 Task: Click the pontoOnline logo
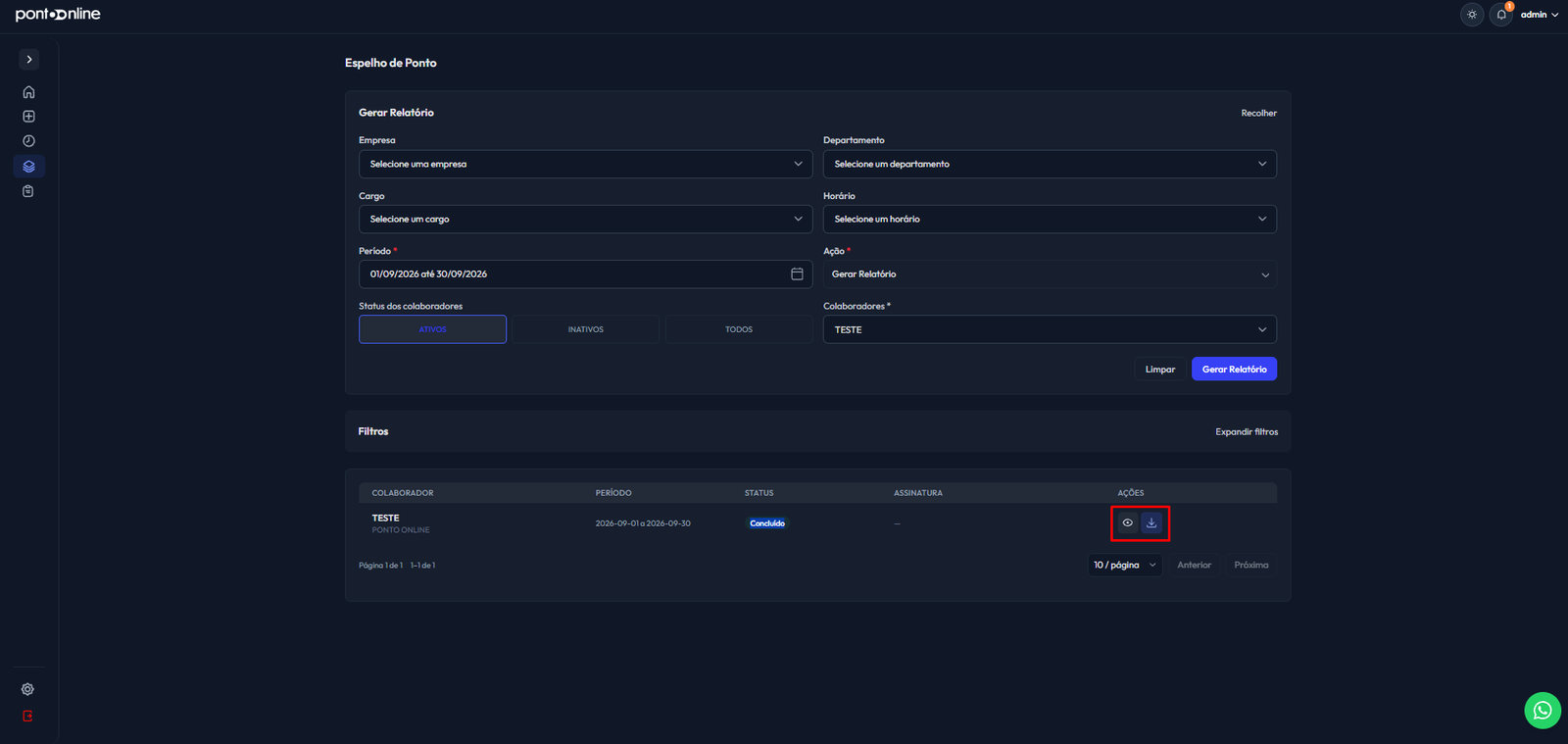click(x=58, y=15)
